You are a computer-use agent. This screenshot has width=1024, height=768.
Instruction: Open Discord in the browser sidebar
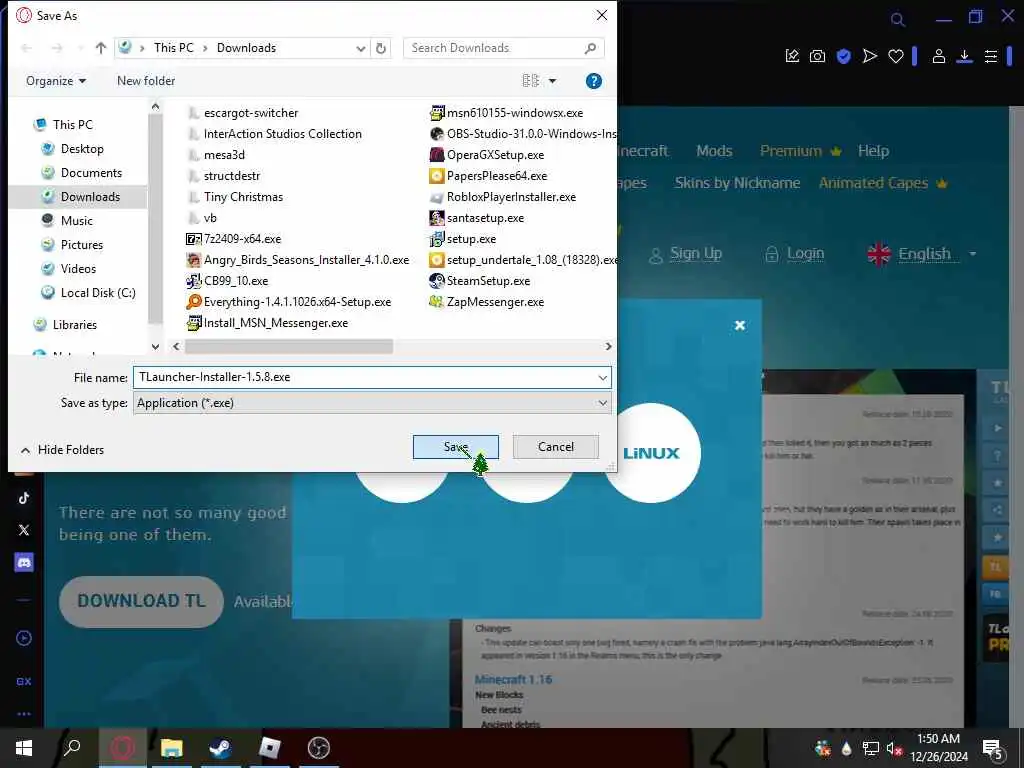point(24,562)
